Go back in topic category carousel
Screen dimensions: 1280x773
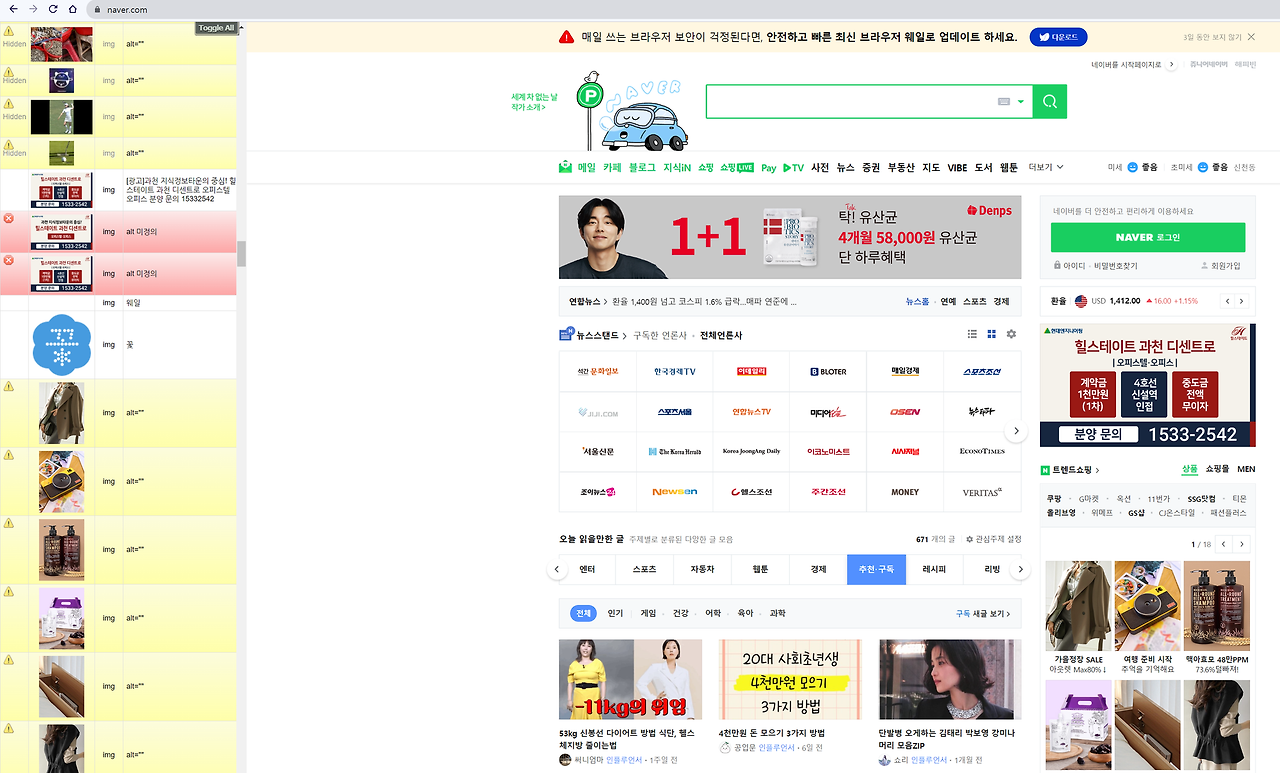(x=556, y=569)
